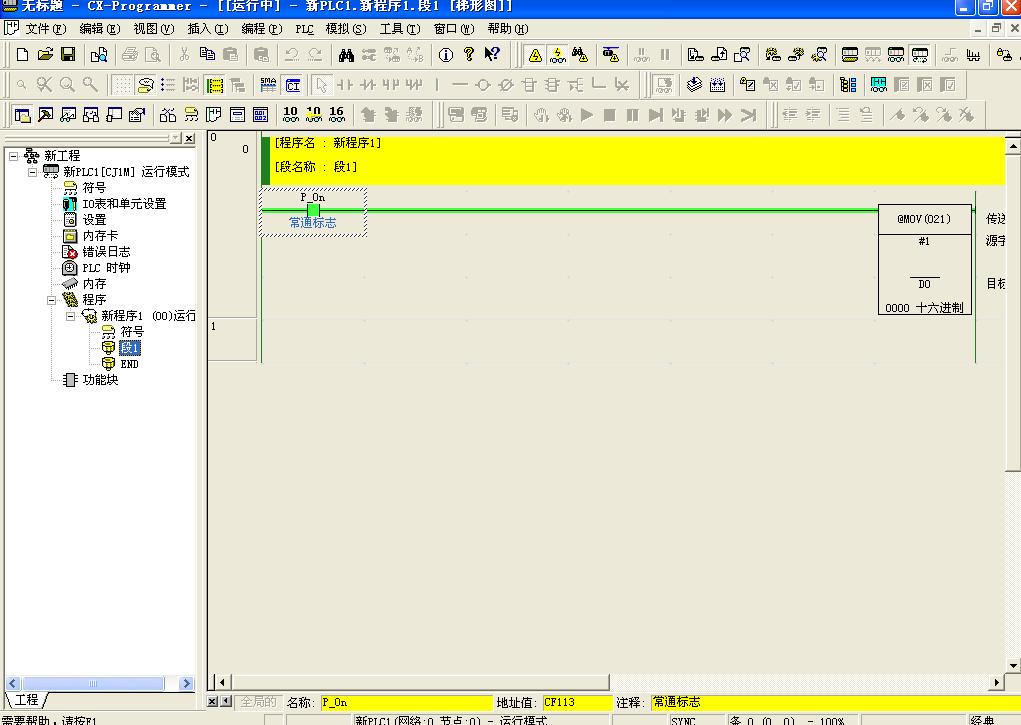
Task: Open the PLC 时钟 clock entry
Action: (105, 268)
